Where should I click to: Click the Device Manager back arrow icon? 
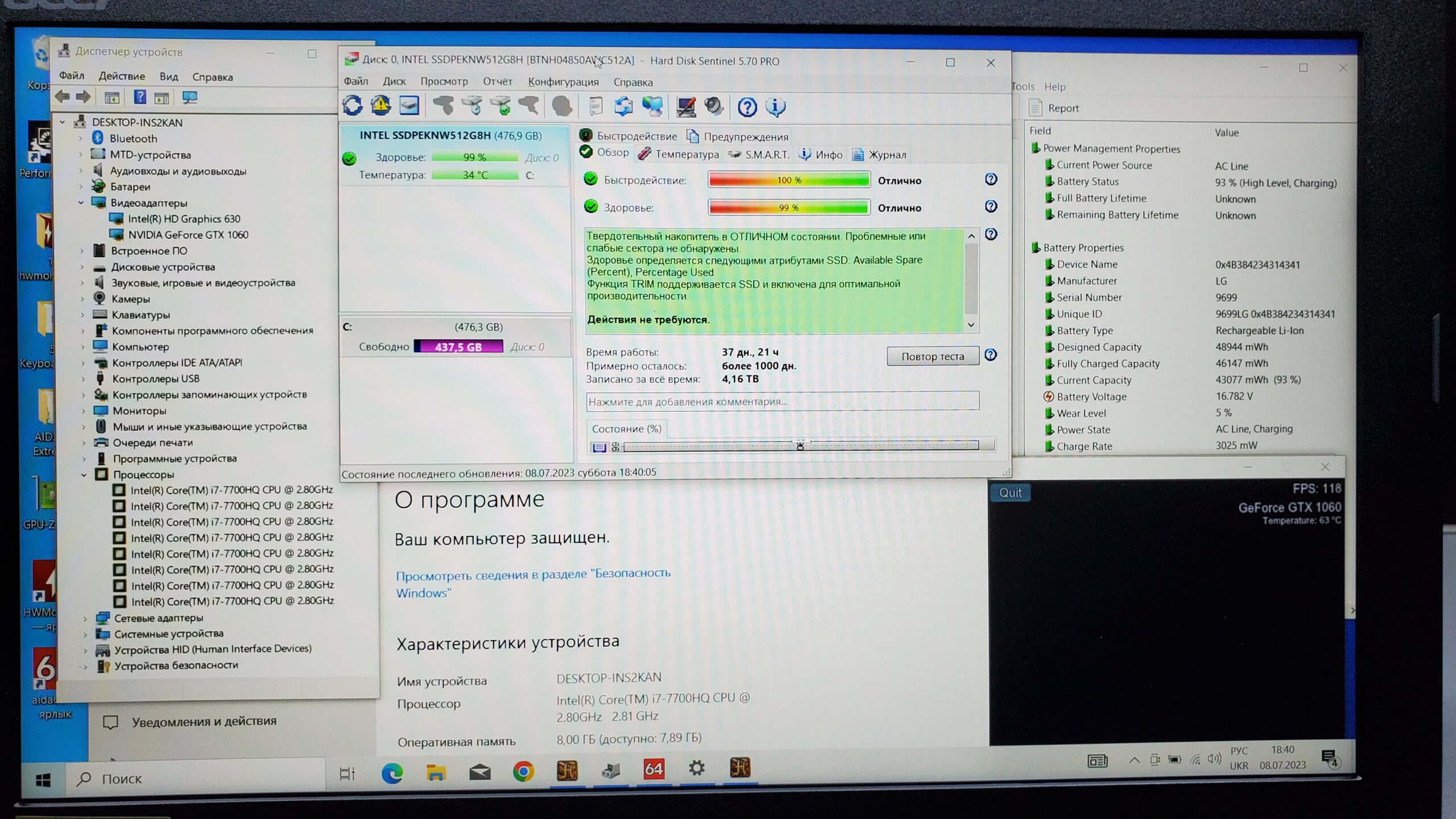(x=63, y=97)
